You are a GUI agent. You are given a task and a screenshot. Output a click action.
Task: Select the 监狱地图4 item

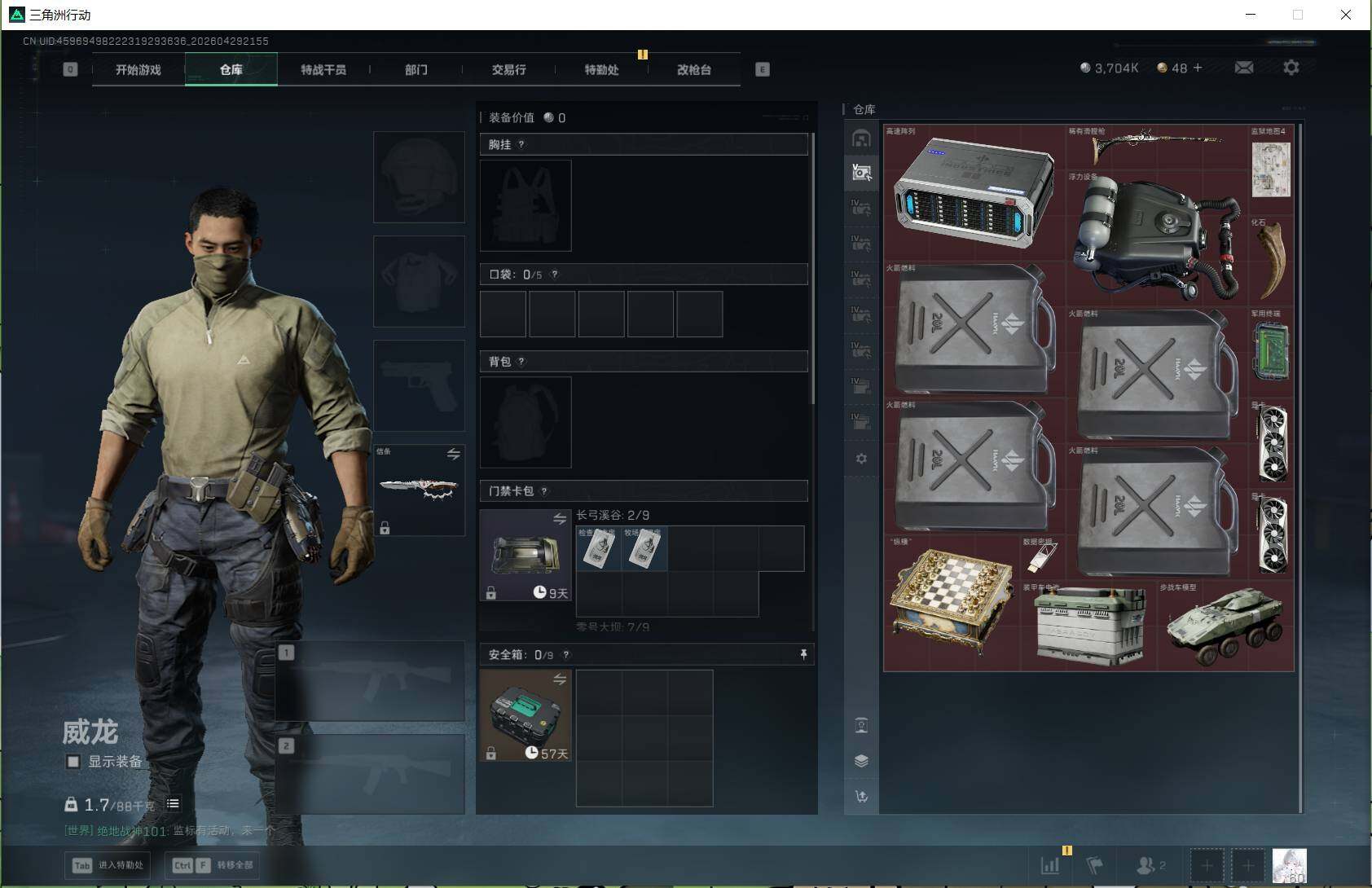(1272, 170)
